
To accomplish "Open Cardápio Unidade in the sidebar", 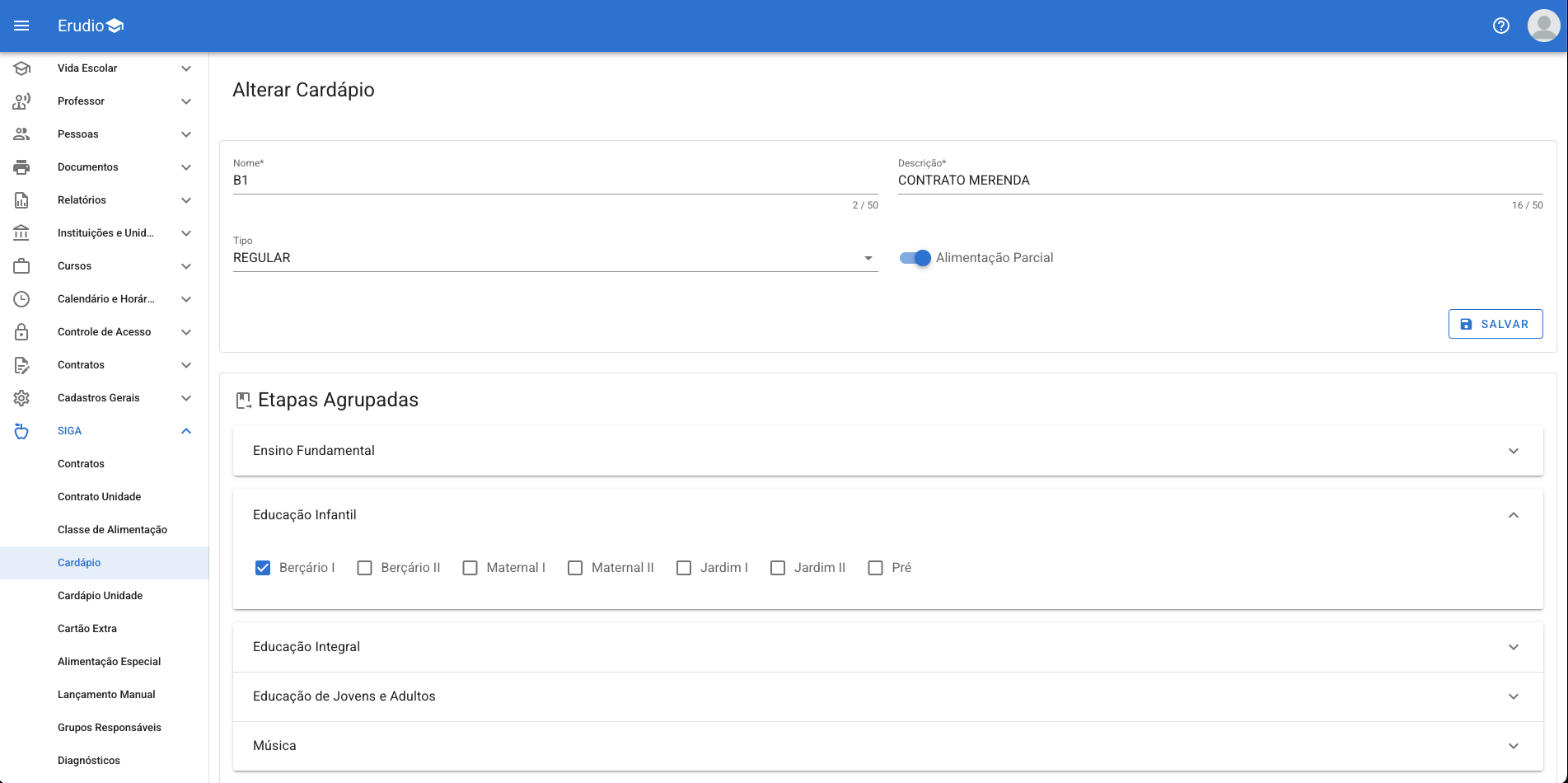I will coord(100,596).
